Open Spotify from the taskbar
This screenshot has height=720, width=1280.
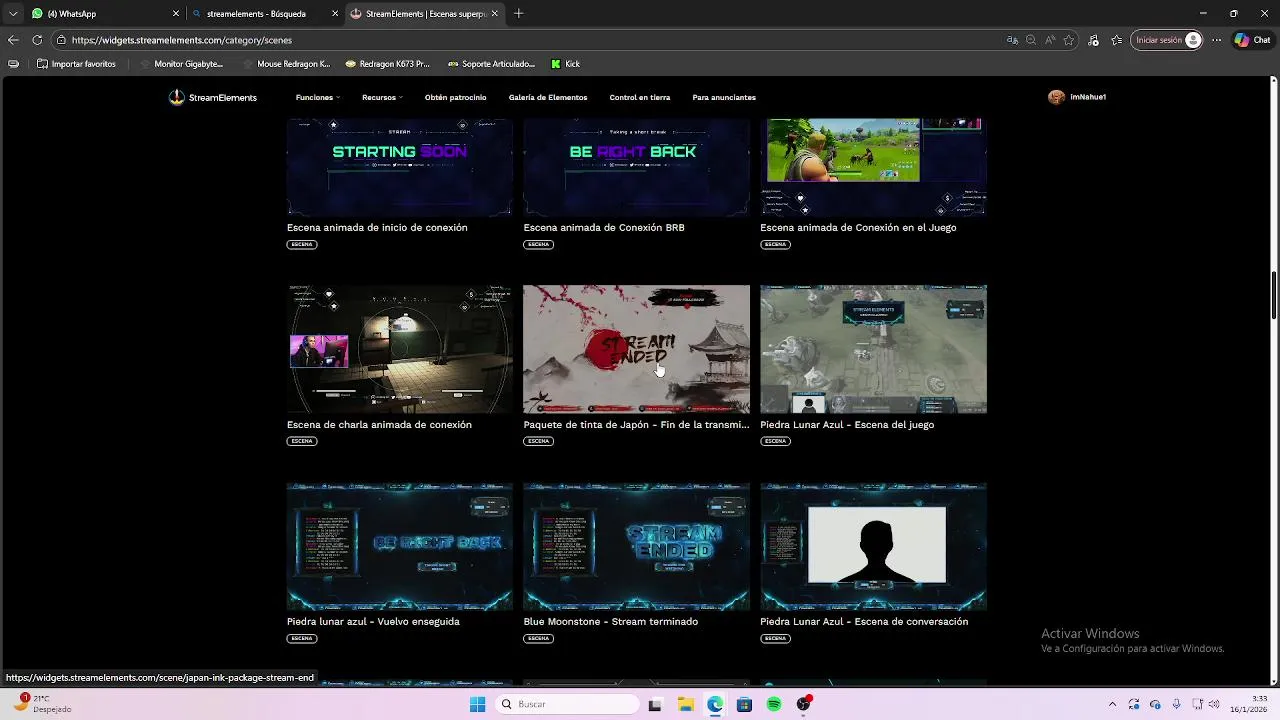(x=774, y=704)
